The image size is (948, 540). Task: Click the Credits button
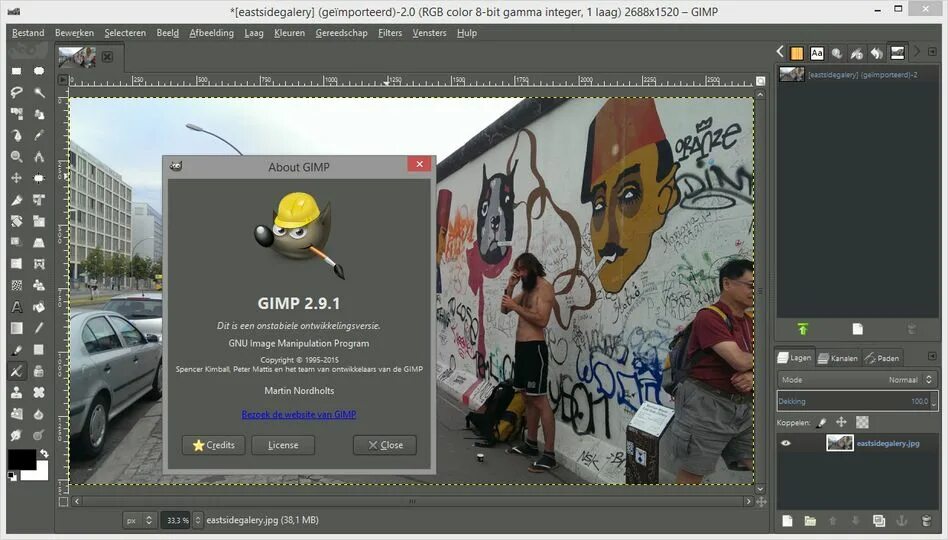pos(213,445)
